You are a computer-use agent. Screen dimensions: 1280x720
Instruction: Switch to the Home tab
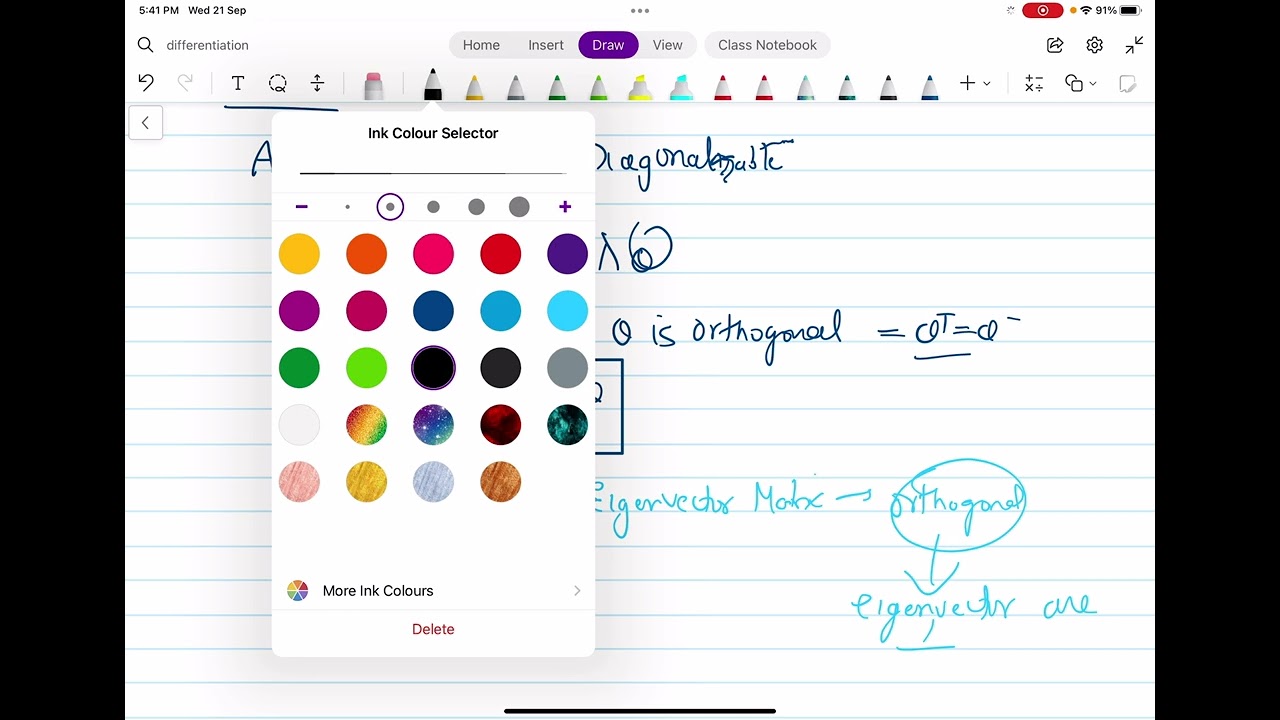(481, 45)
